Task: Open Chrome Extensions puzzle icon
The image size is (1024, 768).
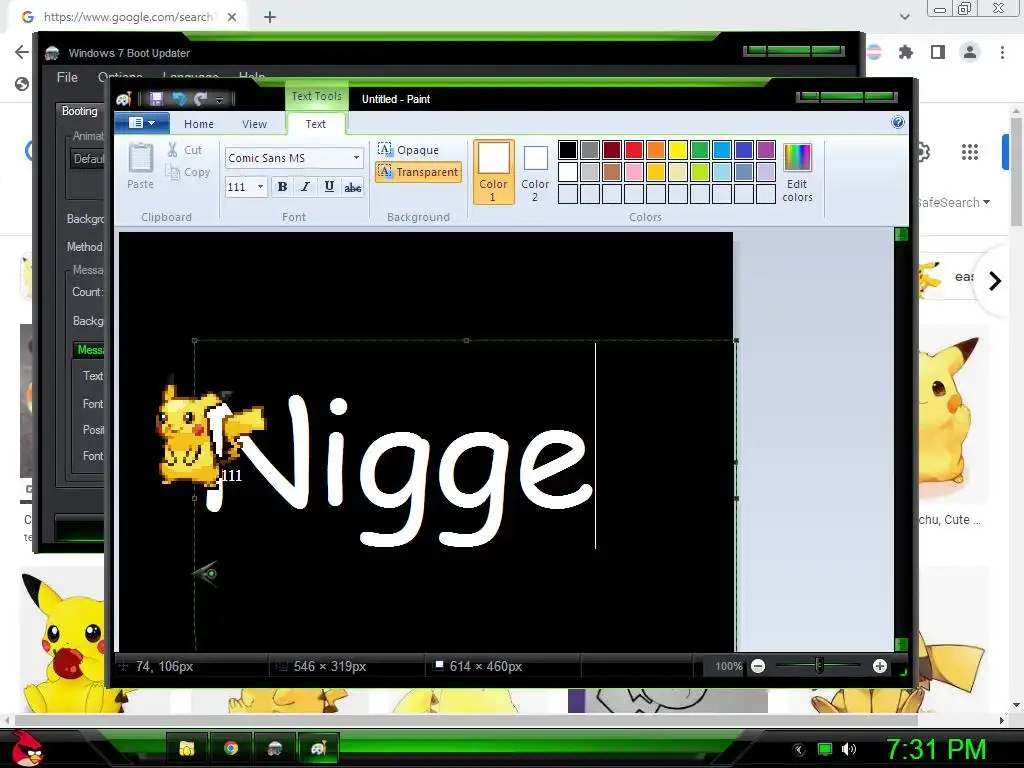Action: click(906, 52)
